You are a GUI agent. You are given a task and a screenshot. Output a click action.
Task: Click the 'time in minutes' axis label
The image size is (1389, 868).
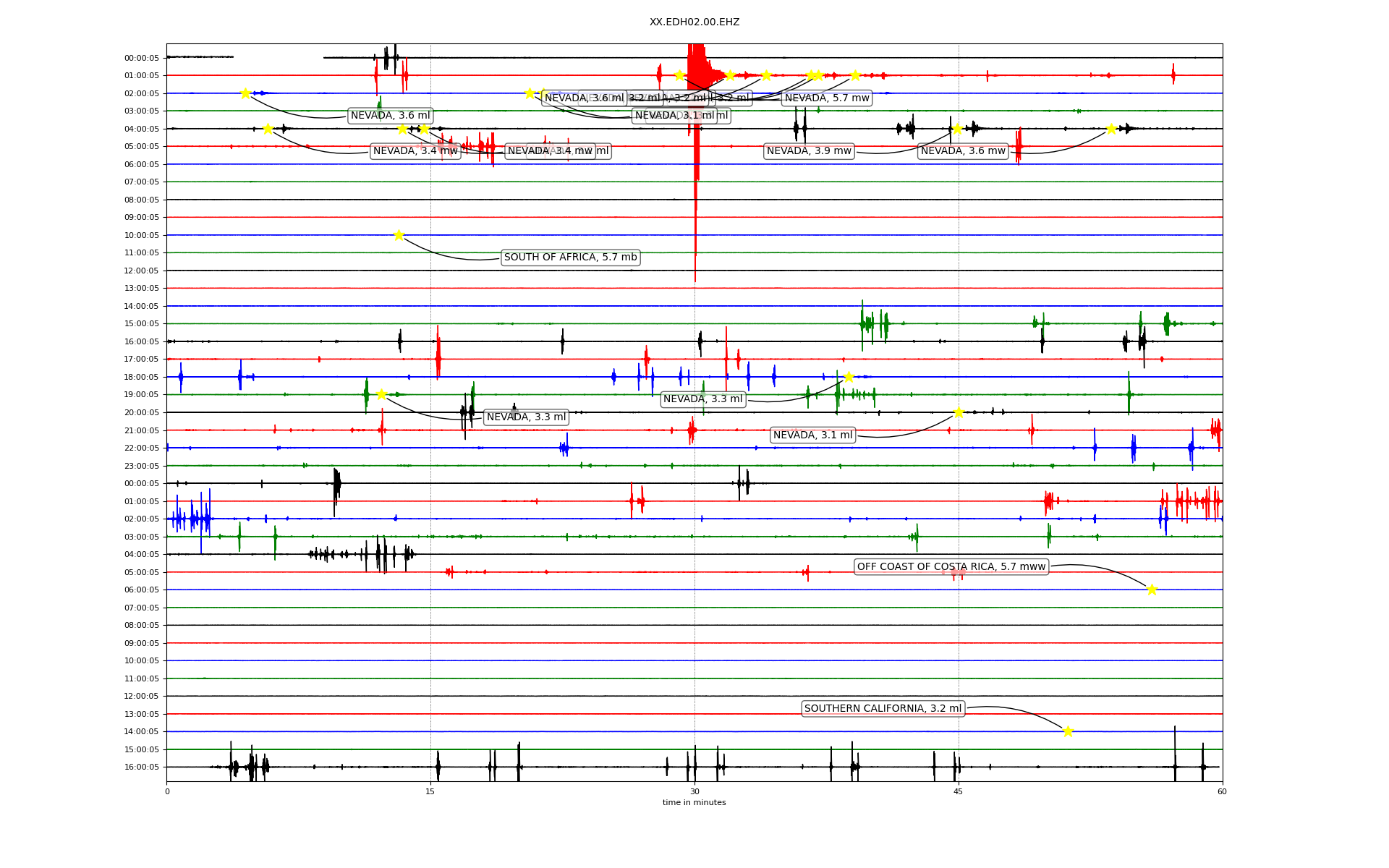point(694,802)
